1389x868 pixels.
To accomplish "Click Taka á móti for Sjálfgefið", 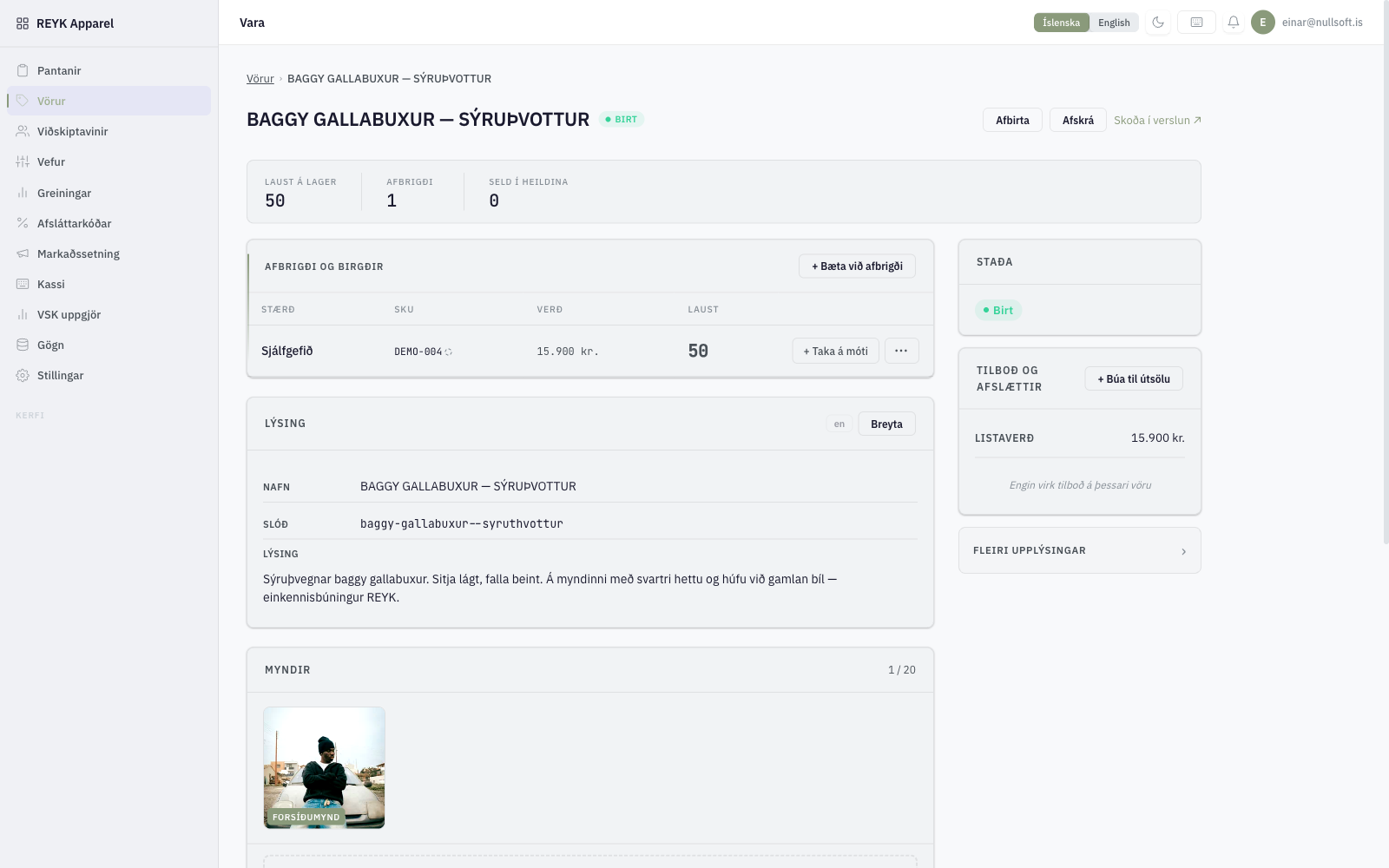I will 835,351.
